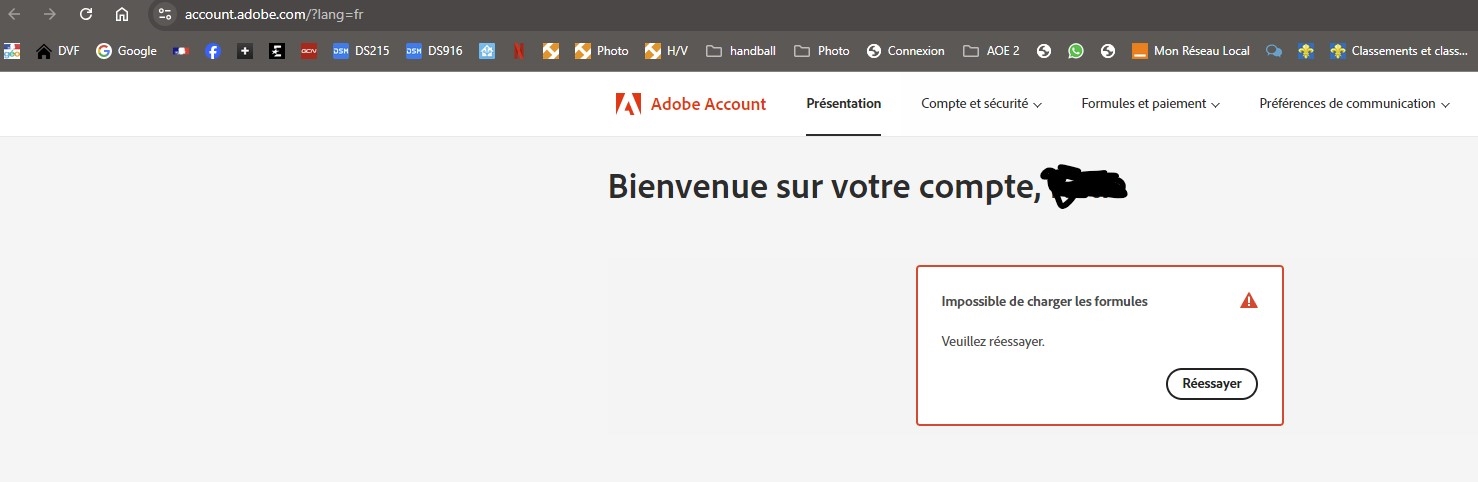Image resolution: width=1478 pixels, height=482 pixels.
Task: Click the red warning triangle icon
Action: [x=1248, y=300]
